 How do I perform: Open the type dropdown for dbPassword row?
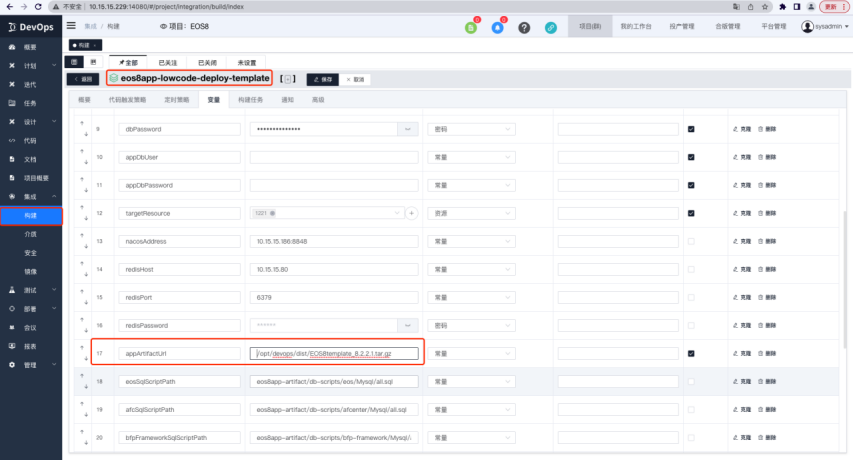pos(471,129)
